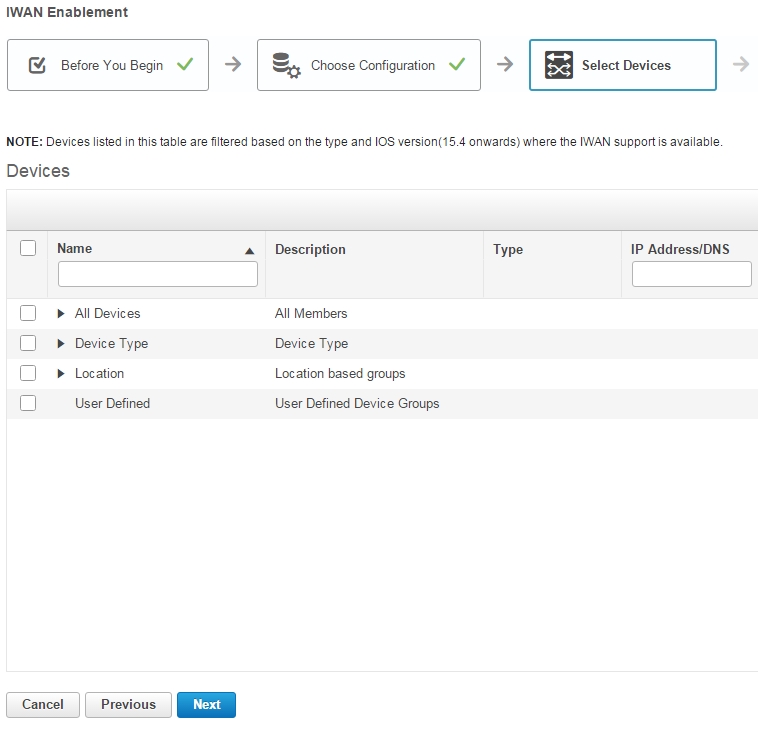Check the Location row checkbox
Screen dimensions: 758x738
pos(28,373)
